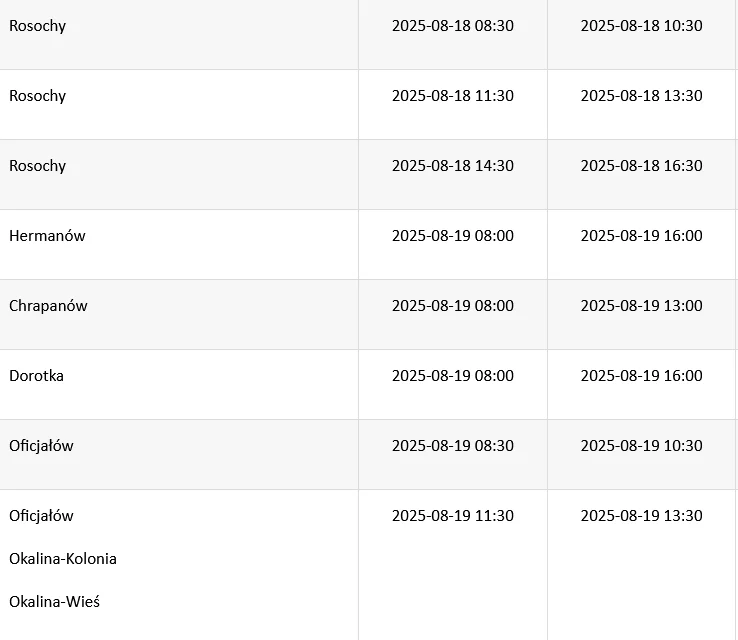
Task: Click Hermanów's 2025-08-19 08:00 start time
Action: [x=452, y=236]
